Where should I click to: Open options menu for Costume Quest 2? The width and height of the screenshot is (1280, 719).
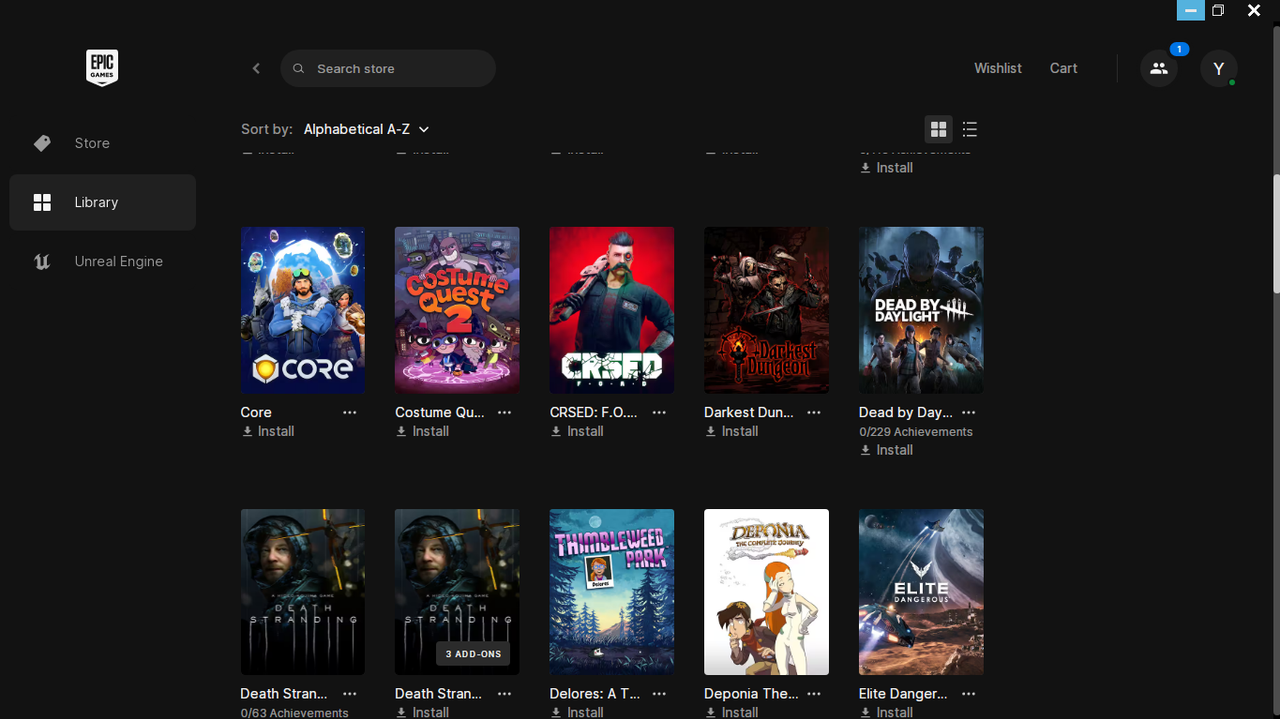[505, 412]
